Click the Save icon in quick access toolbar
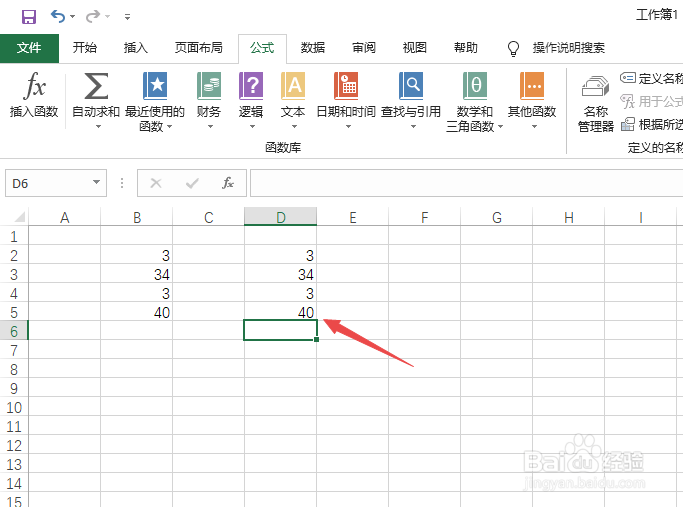 point(29,17)
